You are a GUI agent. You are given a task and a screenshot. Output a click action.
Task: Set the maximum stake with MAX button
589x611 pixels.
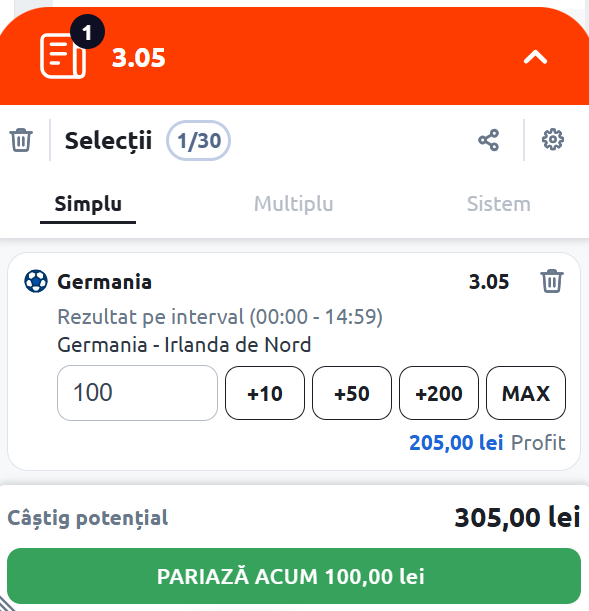coord(526,393)
